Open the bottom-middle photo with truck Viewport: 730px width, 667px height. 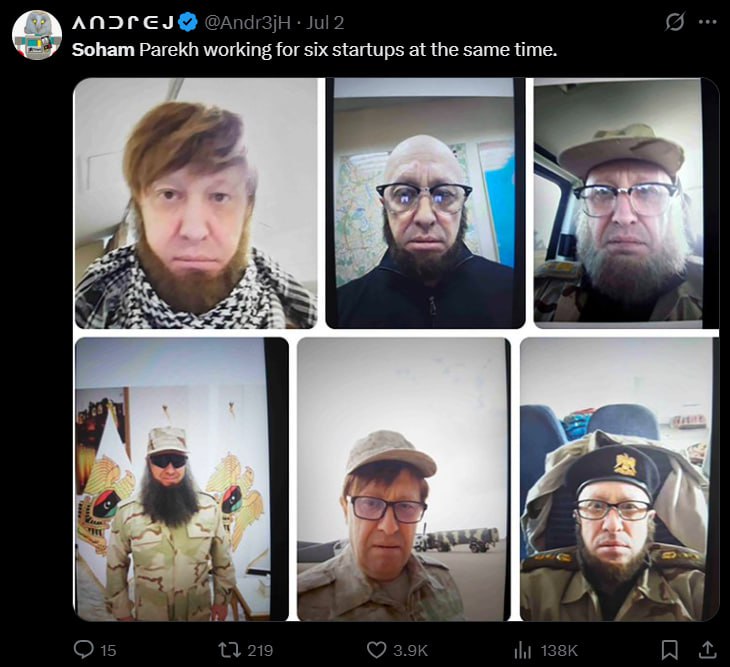tap(404, 479)
